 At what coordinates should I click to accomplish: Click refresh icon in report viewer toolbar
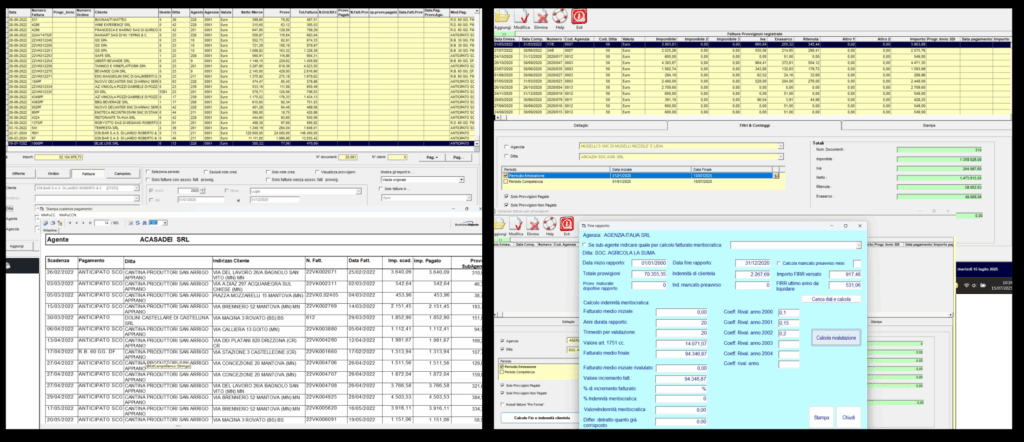(137, 223)
